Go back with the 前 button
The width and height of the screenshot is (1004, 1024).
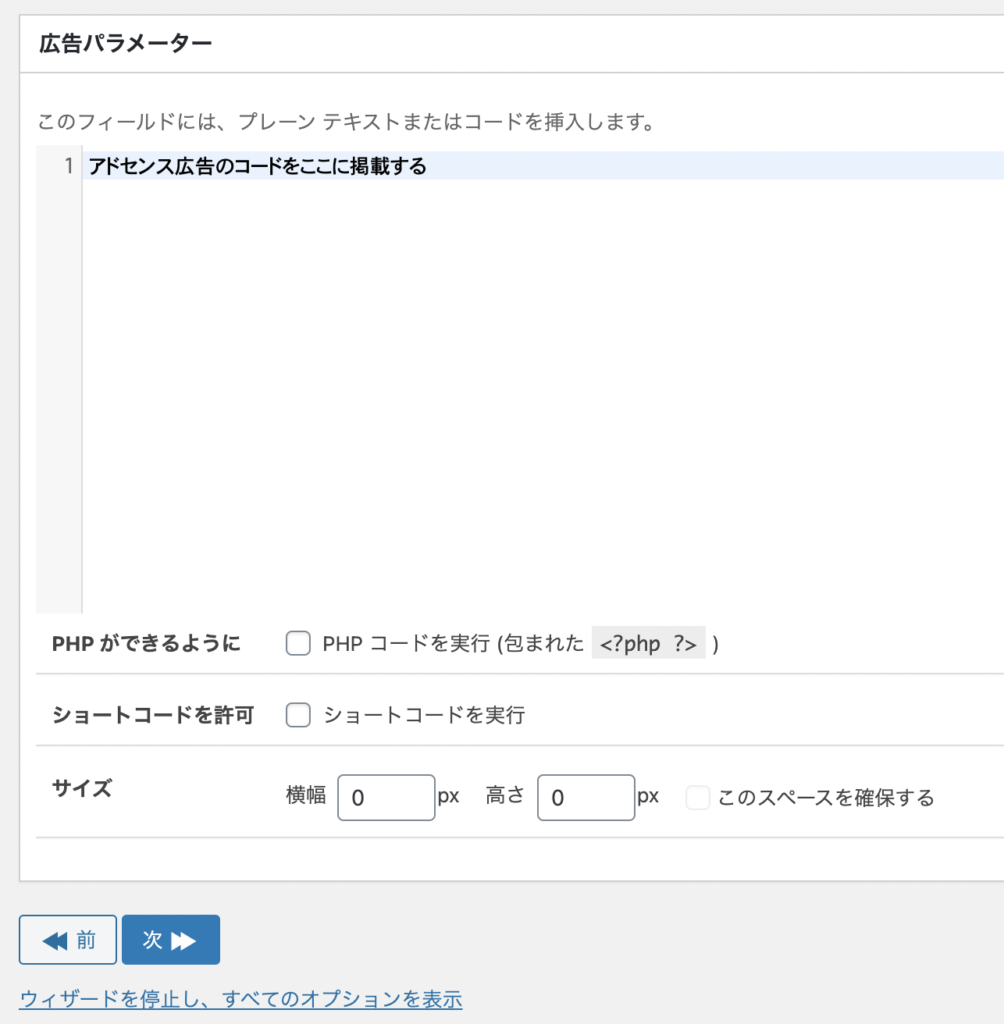[x=68, y=939]
